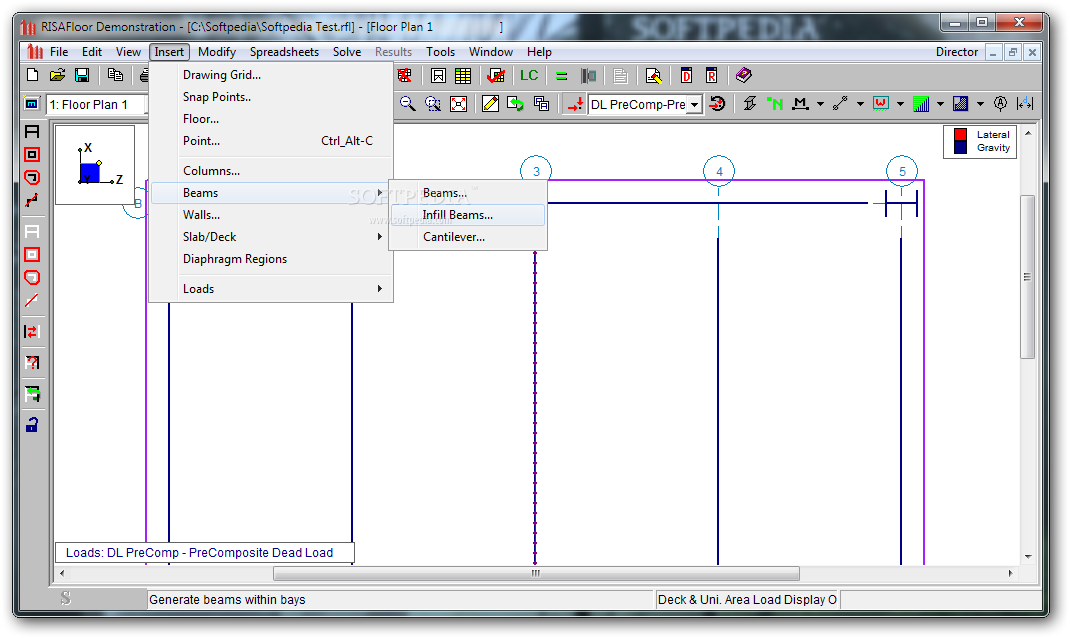Open the dropdown arrow beside the M icon
This screenshot has width=1070, height=638.
[x=820, y=104]
